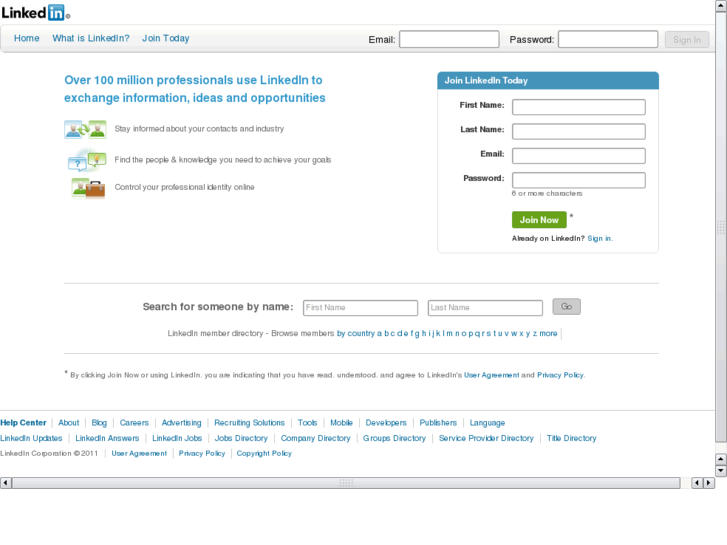Focus the Last Name field in join form
The width and height of the screenshot is (727, 545).
pos(579,131)
